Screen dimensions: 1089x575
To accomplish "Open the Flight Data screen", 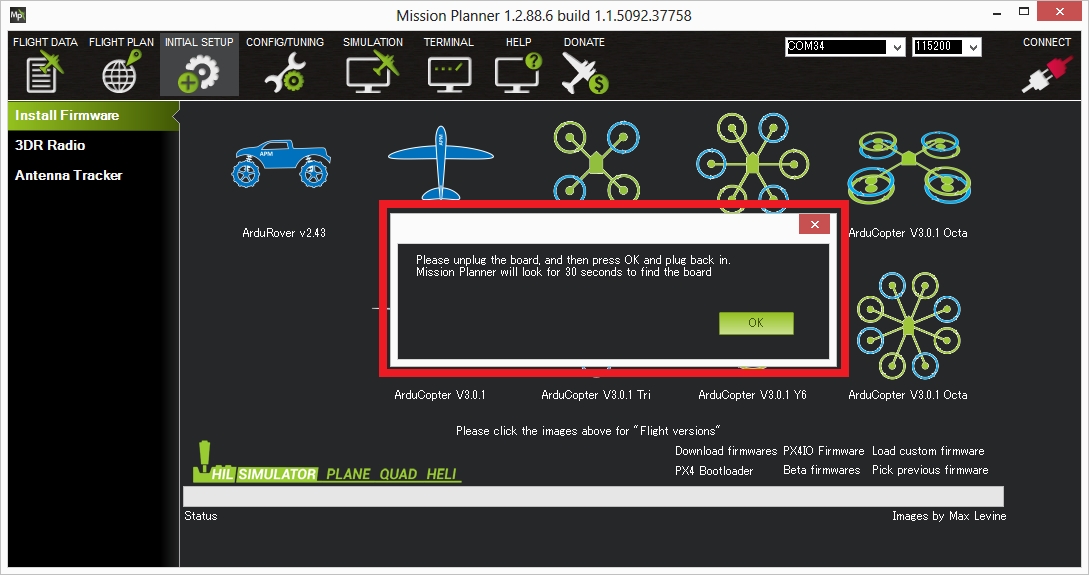I will pyautogui.click(x=45, y=66).
